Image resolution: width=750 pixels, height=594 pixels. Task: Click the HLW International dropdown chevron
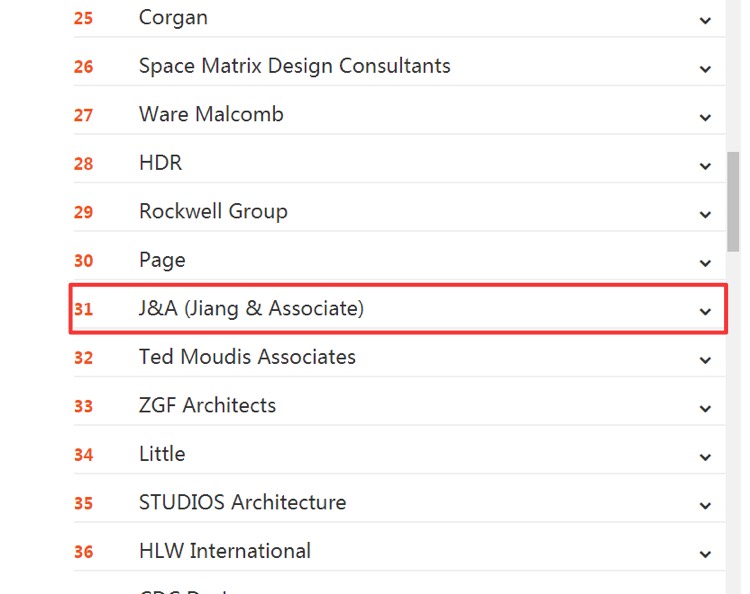[x=705, y=554]
